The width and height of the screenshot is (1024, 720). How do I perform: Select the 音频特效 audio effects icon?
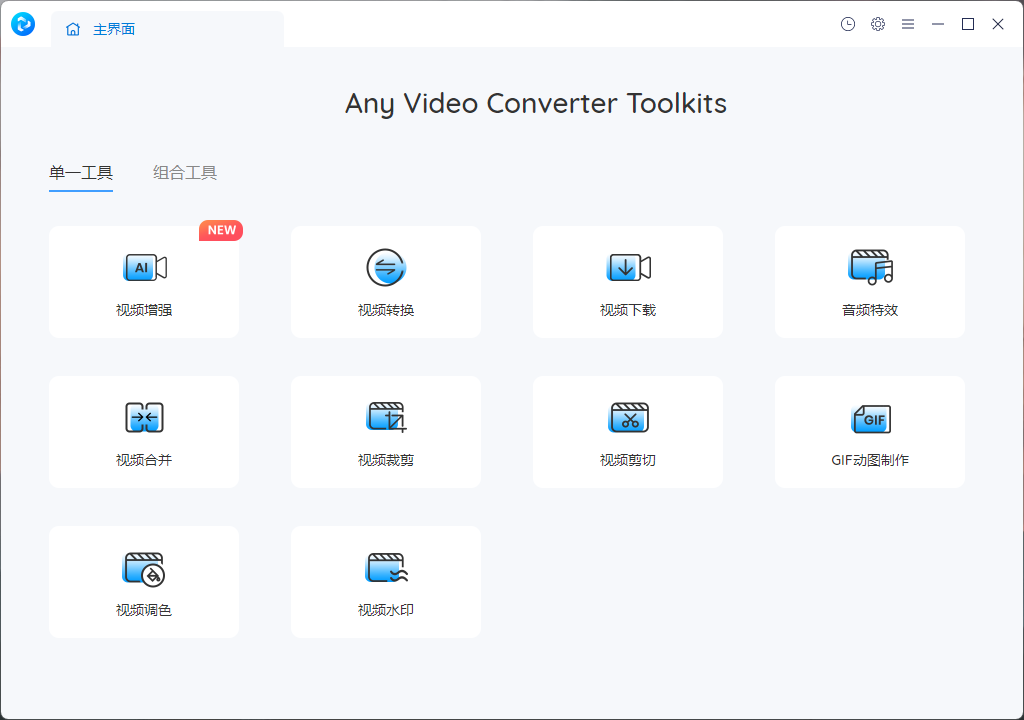pyautogui.click(x=871, y=267)
